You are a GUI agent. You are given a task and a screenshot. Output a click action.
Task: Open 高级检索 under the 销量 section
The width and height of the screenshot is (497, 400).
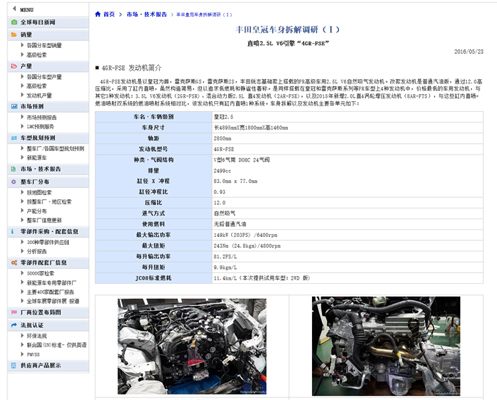[37, 55]
